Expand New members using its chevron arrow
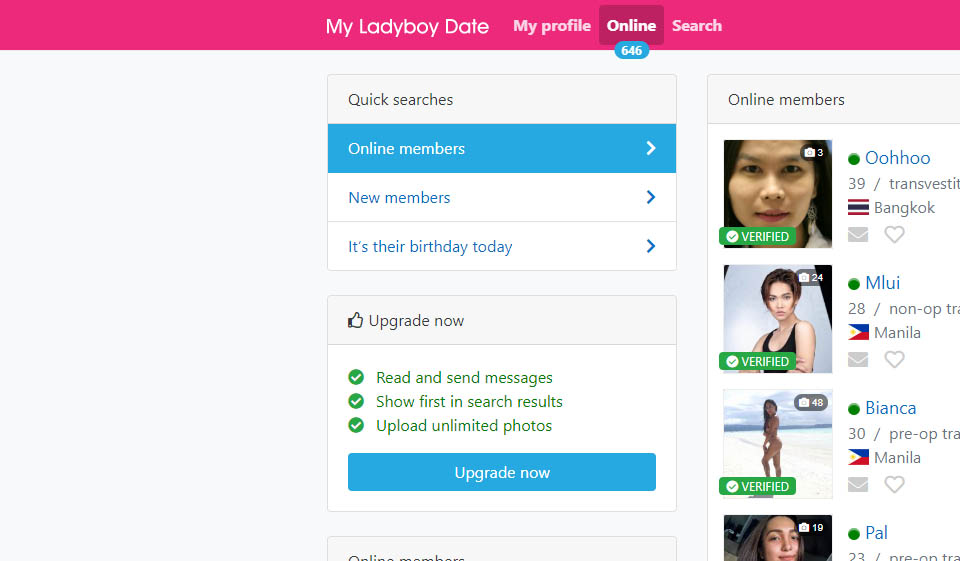 651,198
